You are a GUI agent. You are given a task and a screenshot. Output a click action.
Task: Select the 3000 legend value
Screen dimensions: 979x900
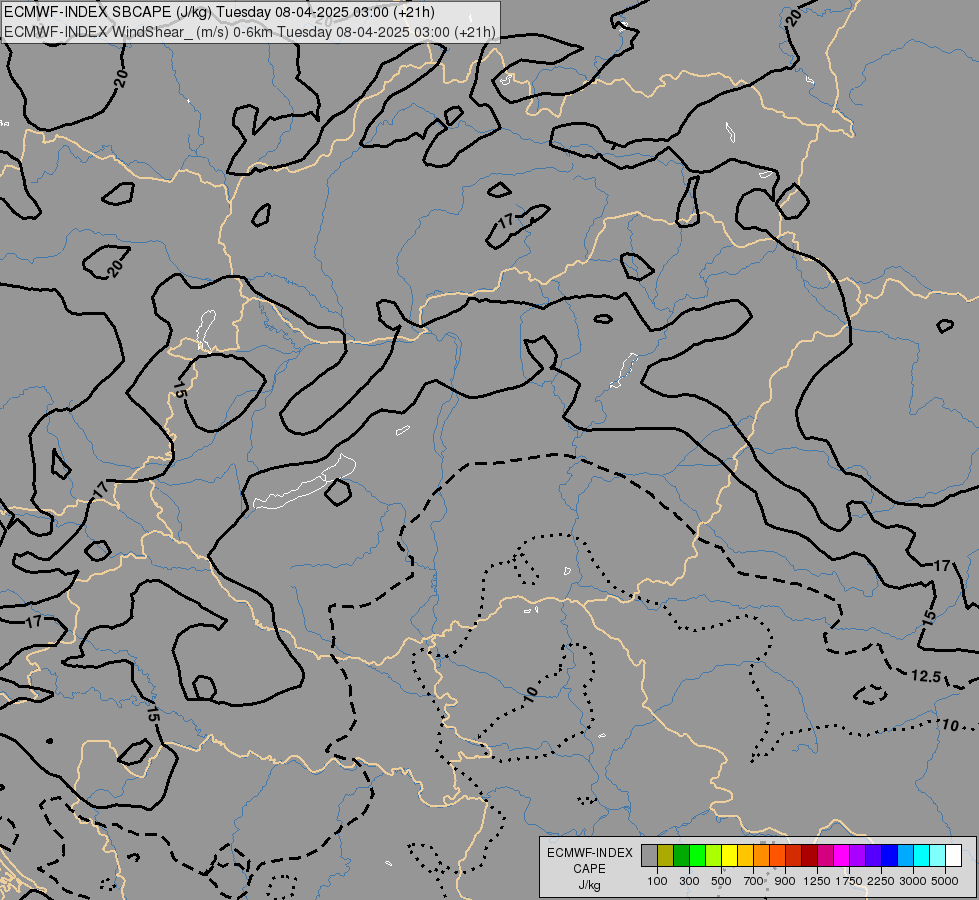click(913, 881)
